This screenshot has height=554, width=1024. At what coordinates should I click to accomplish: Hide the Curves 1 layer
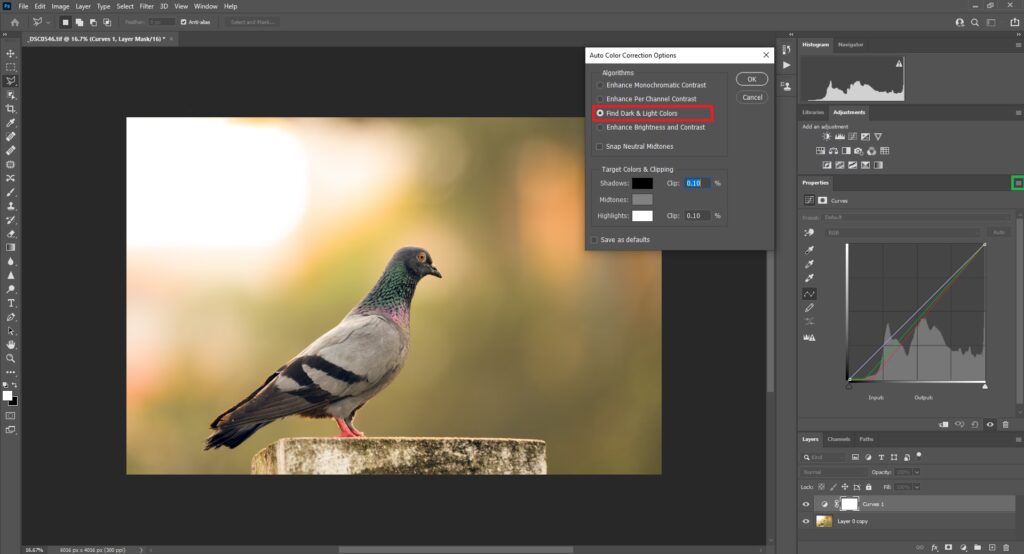(806, 505)
